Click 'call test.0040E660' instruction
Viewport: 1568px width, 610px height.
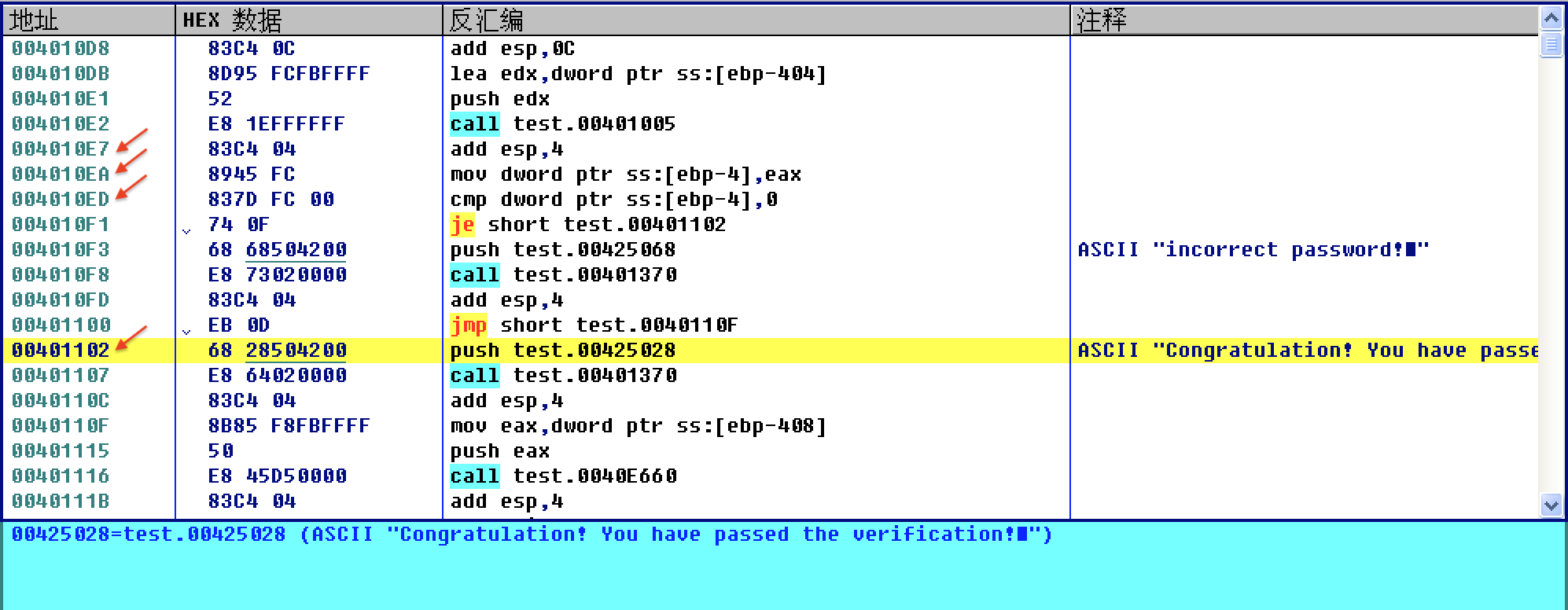click(x=563, y=476)
